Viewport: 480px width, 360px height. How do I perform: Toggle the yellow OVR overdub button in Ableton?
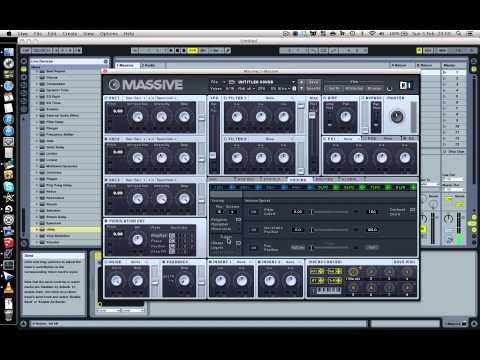click(x=192, y=50)
